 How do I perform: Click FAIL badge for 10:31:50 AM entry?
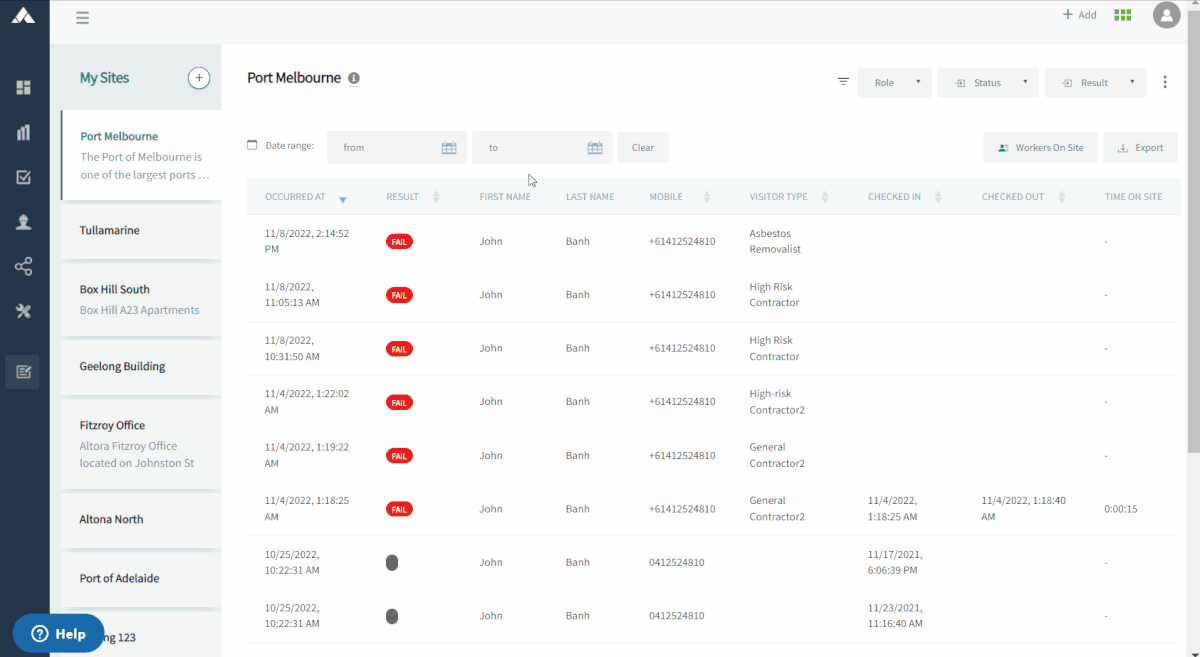pyautogui.click(x=399, y=349)
